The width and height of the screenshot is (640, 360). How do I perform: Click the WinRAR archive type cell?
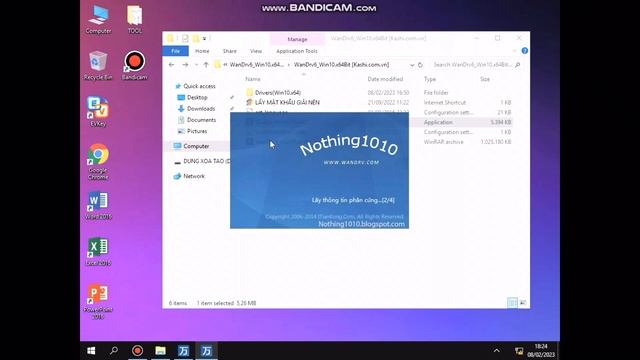click(x=443, y=142)
